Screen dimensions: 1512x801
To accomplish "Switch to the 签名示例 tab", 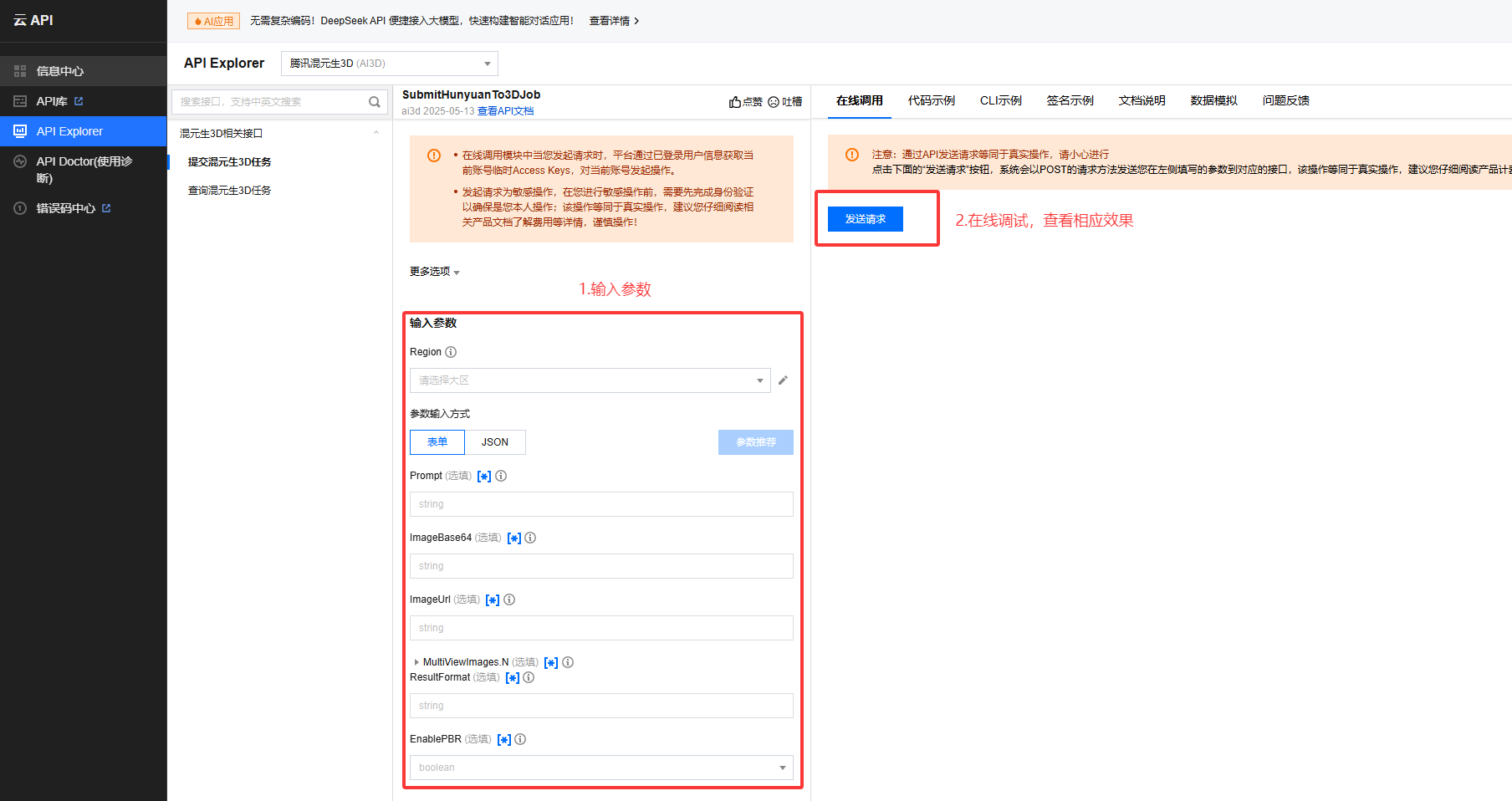I will [1070, 100].
